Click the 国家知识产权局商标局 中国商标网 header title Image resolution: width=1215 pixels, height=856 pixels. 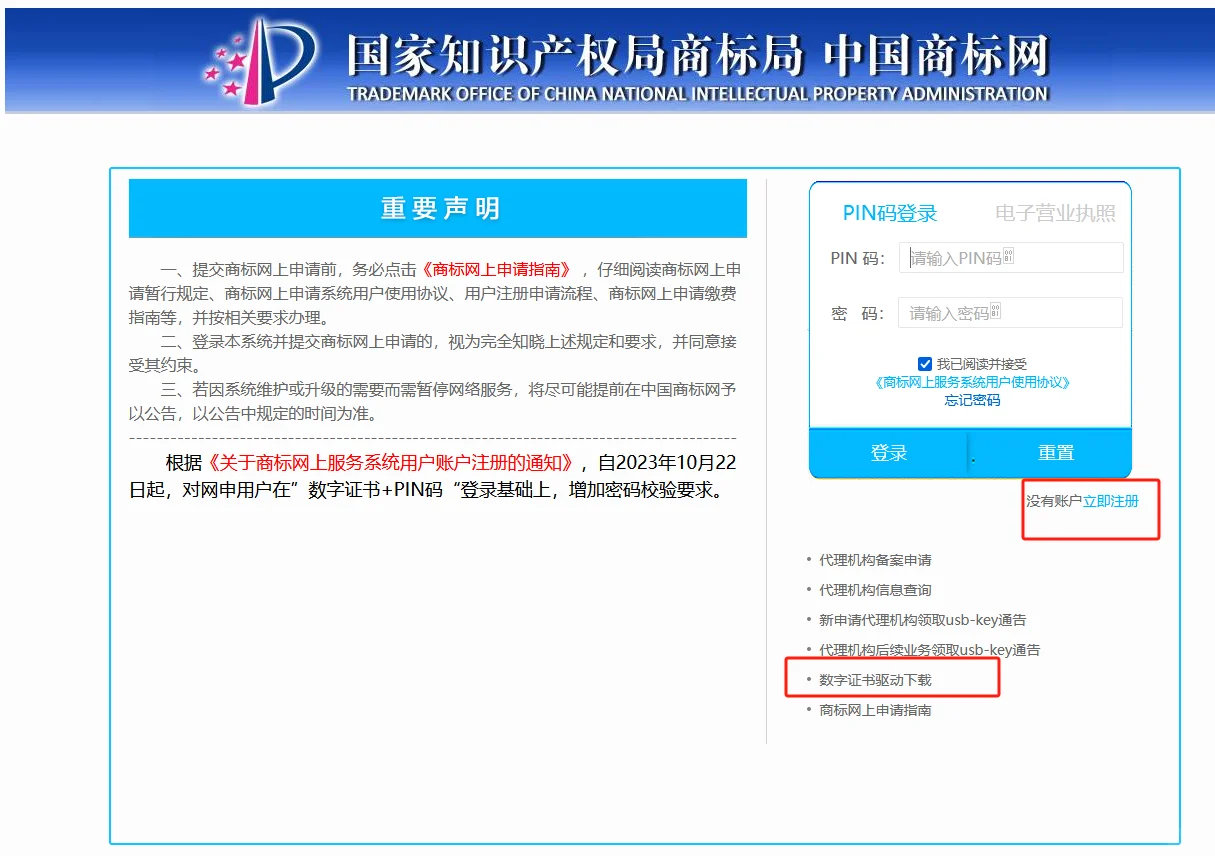(697, 55)
